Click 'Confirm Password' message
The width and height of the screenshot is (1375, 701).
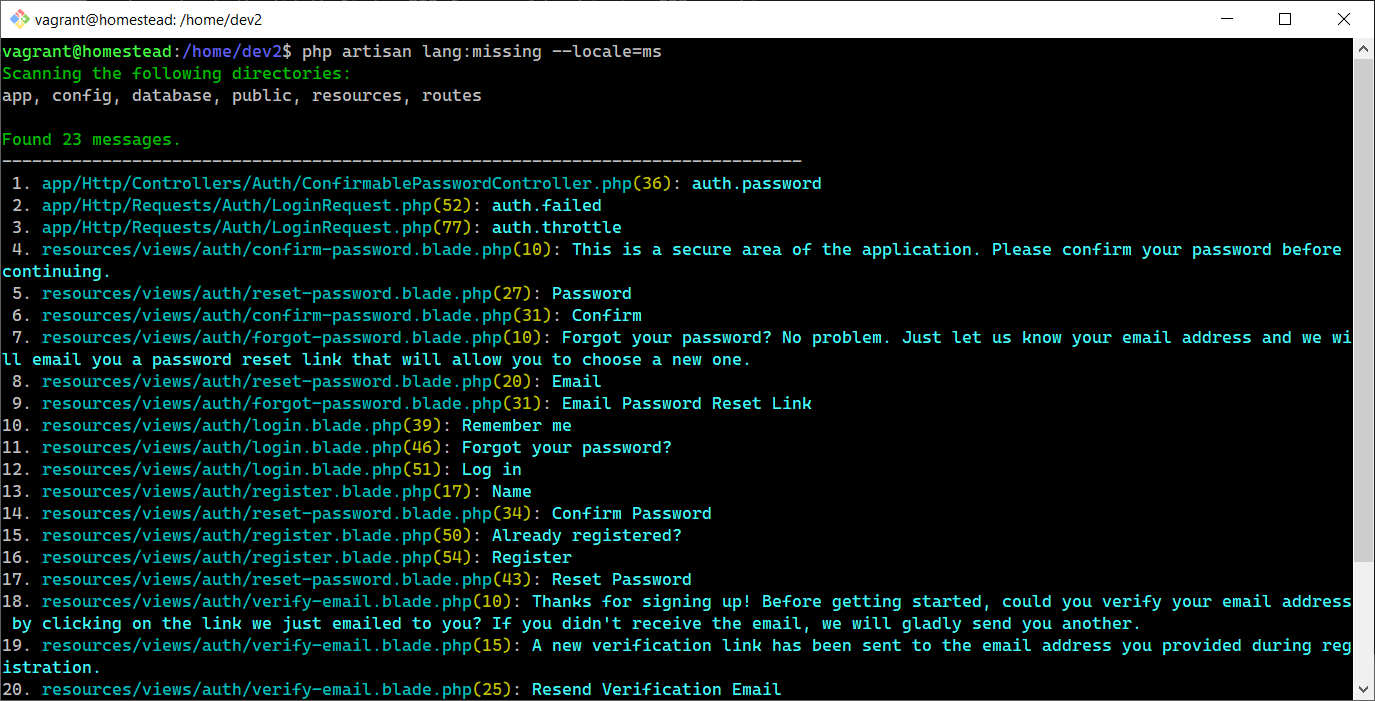point(632,514)
